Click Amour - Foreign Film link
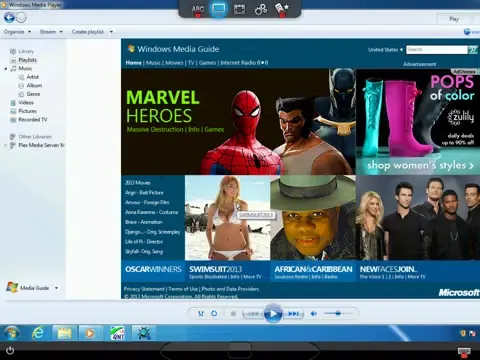Screen dimensions: 480x360 pos(147,202)
